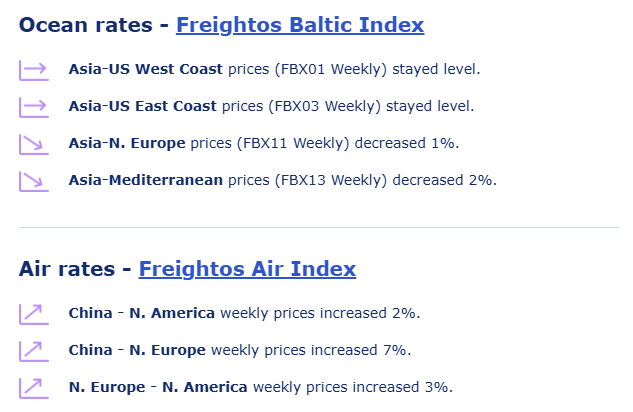Click the downward trend icon beside Asia-Mediterranean
The width and height of the screenshot is (633, 412).
(x=33, y=181)
